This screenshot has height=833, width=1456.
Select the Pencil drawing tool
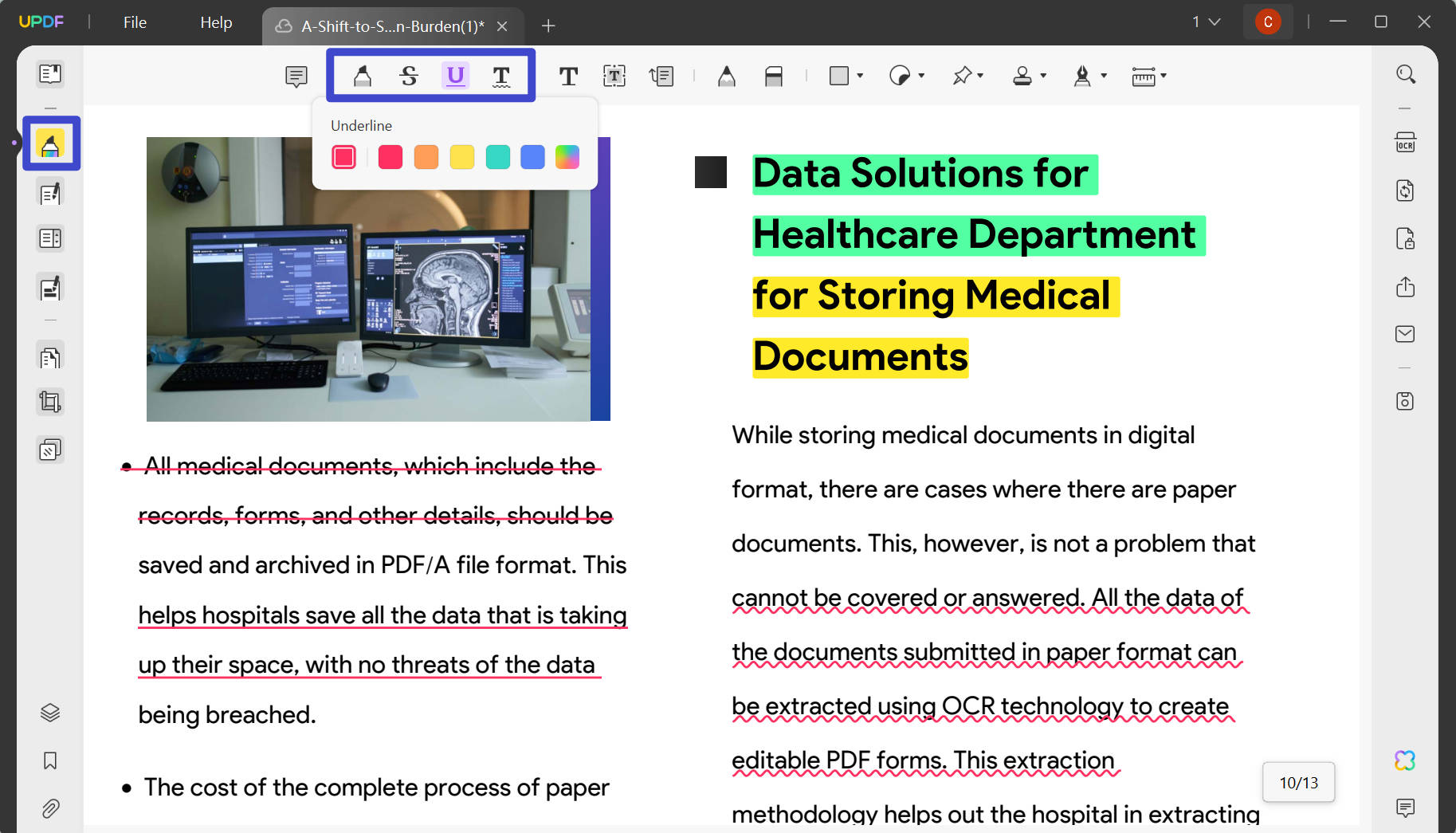point(726,76)
